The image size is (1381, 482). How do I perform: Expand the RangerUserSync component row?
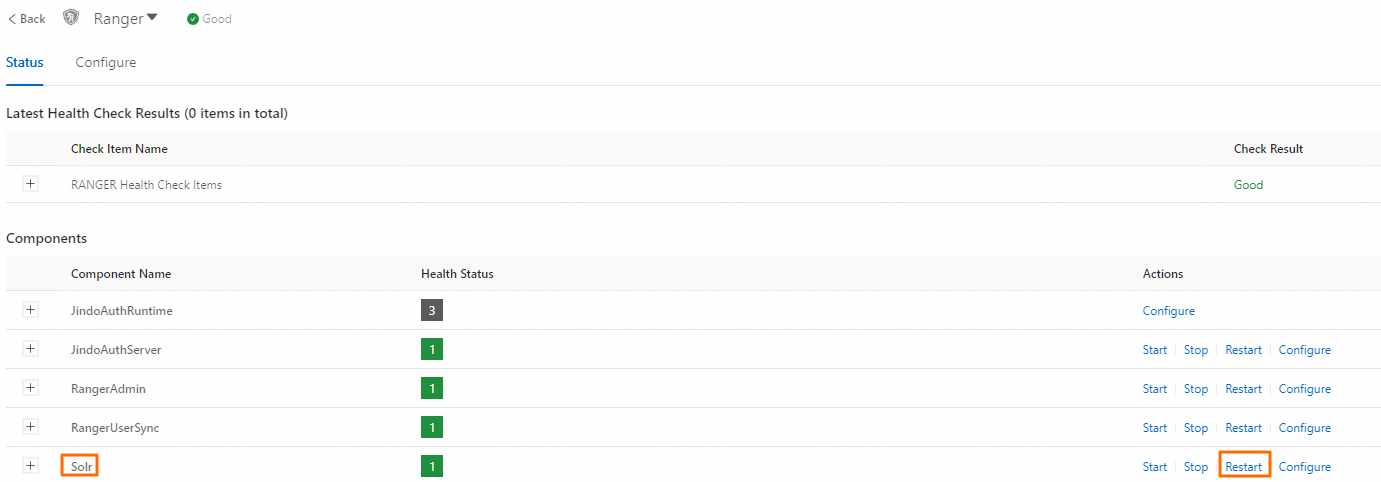tap(30, 427)
